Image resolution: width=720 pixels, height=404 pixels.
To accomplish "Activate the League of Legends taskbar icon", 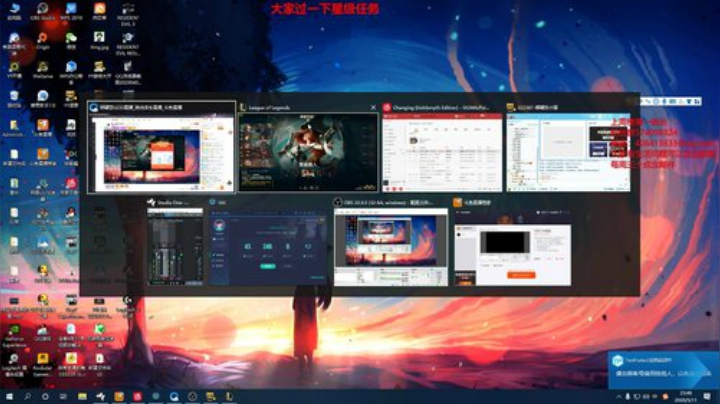I will coord(229,396).
